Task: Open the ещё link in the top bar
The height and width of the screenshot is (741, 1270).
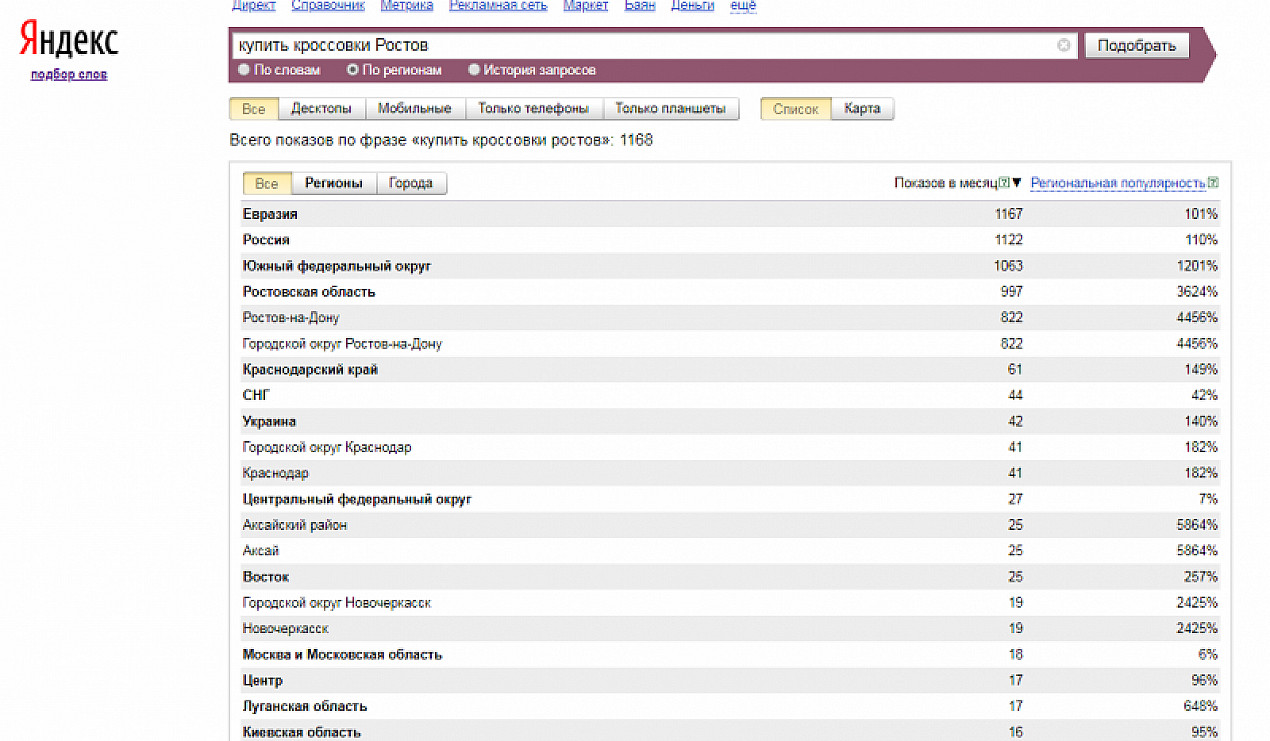Action: (743, 6)
